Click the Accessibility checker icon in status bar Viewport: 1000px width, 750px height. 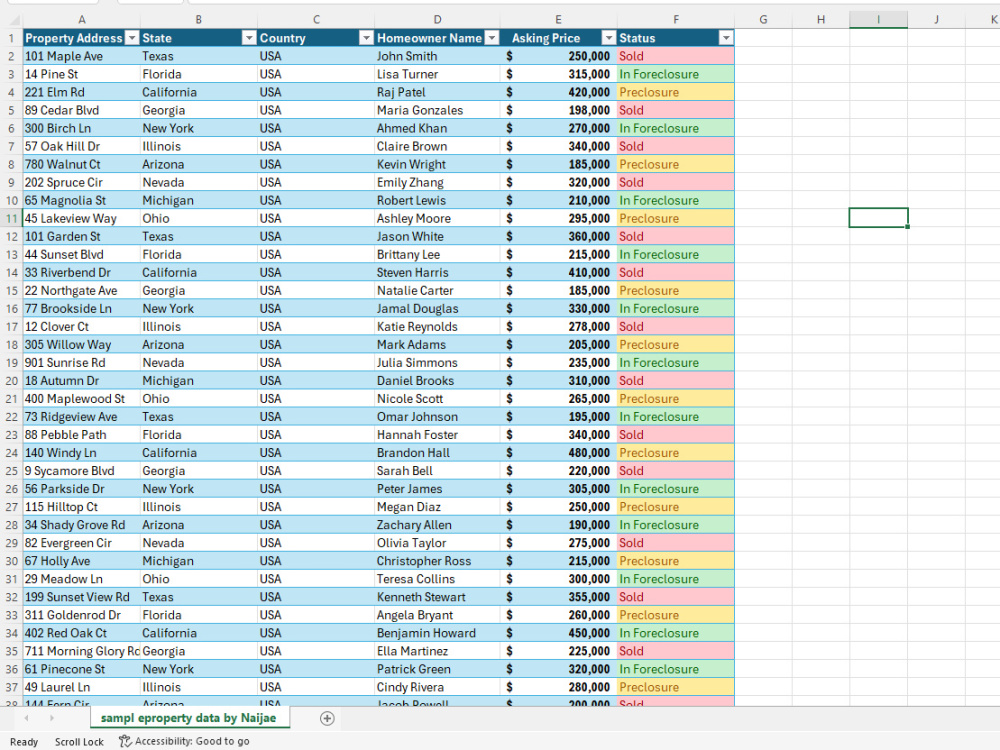click(x=125, y=741)
